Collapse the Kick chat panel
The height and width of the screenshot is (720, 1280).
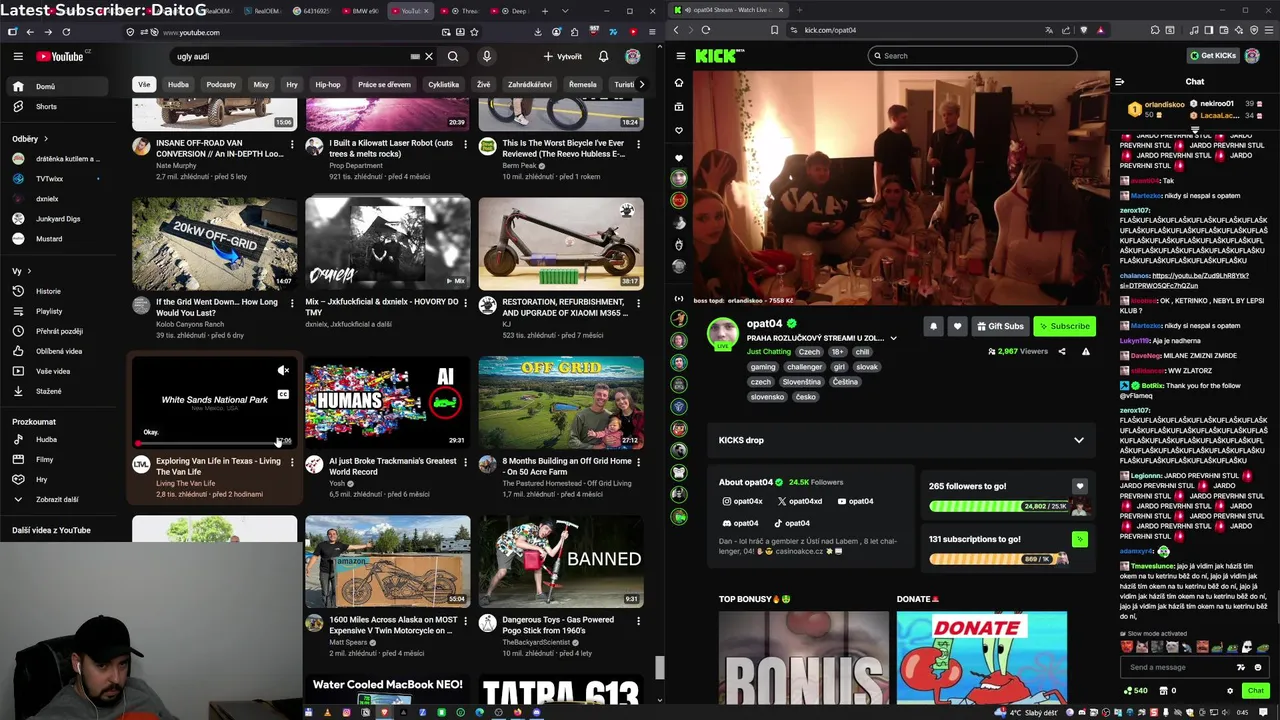(x=1119, y=82)
